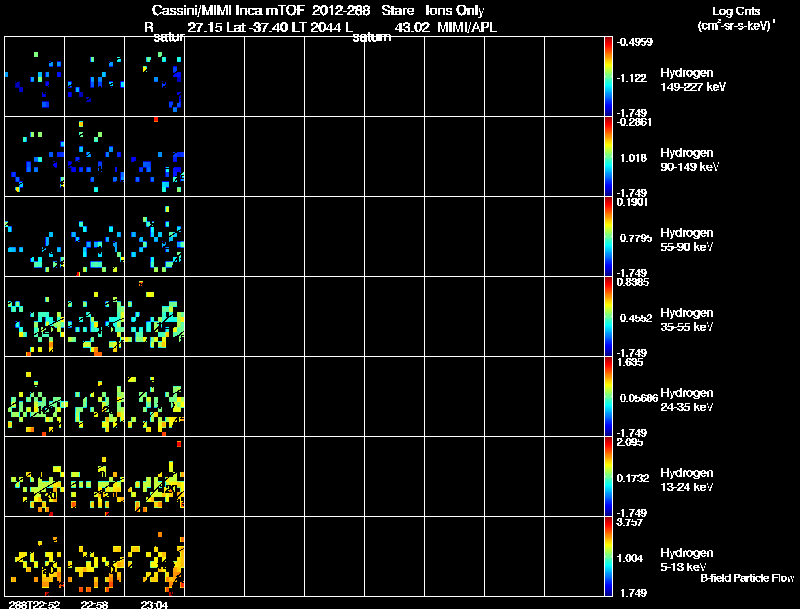Click the 23:04 time label

154,604
